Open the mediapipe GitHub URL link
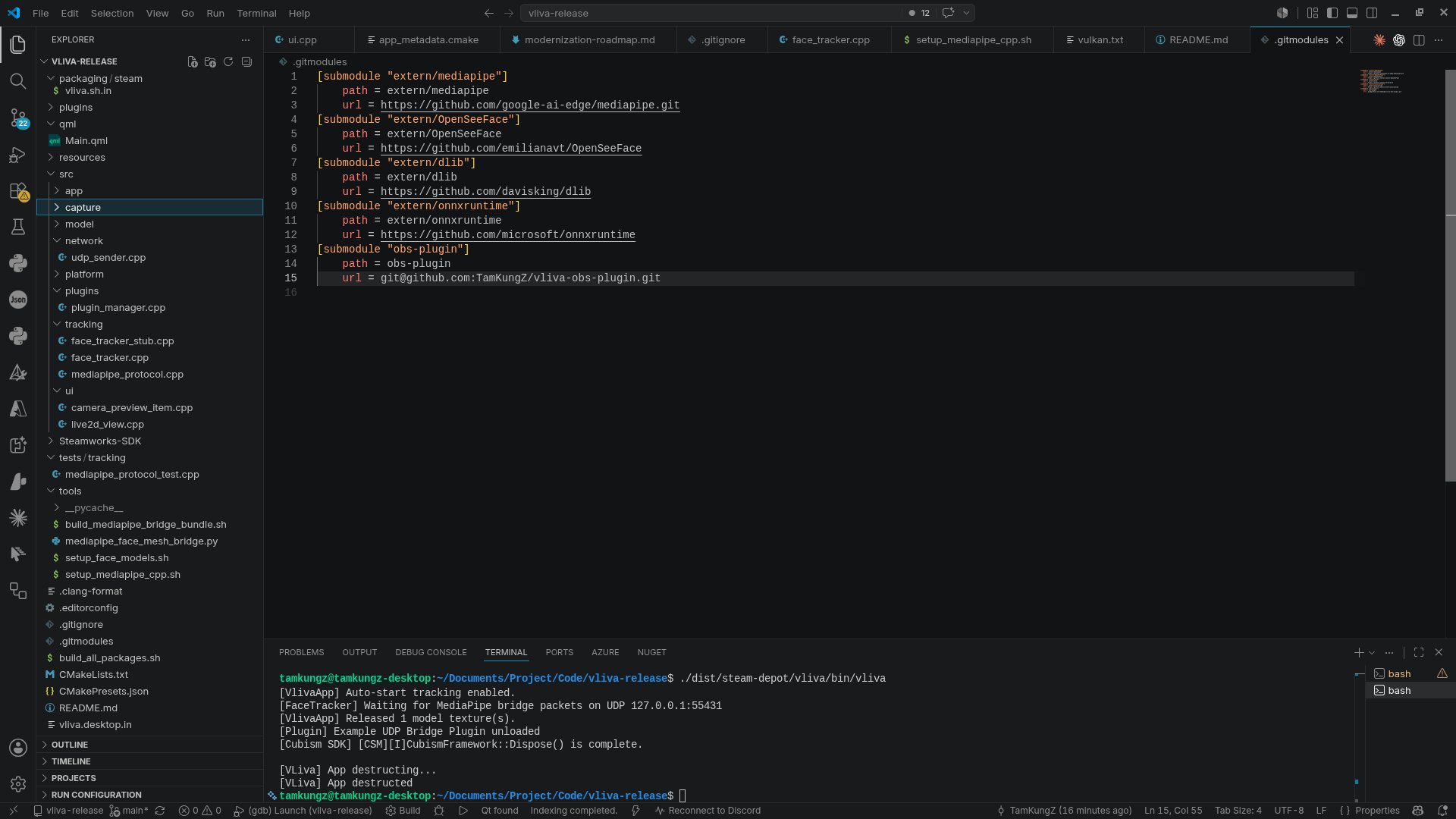The height and width of the screenshot is (819, 1456). (530, 105)
